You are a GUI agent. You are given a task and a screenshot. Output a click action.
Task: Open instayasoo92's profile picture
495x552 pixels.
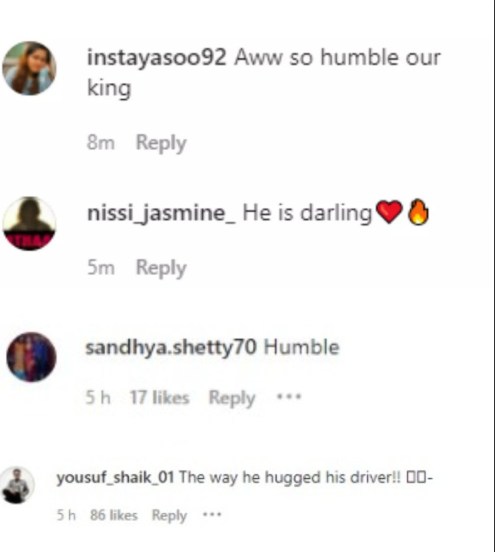click(x=29, y=68)
